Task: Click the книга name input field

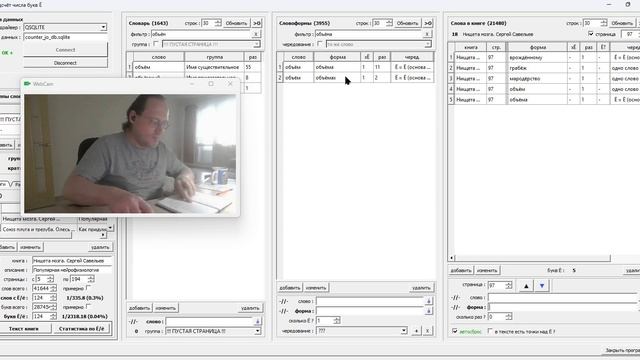Action: click(72, 260)
